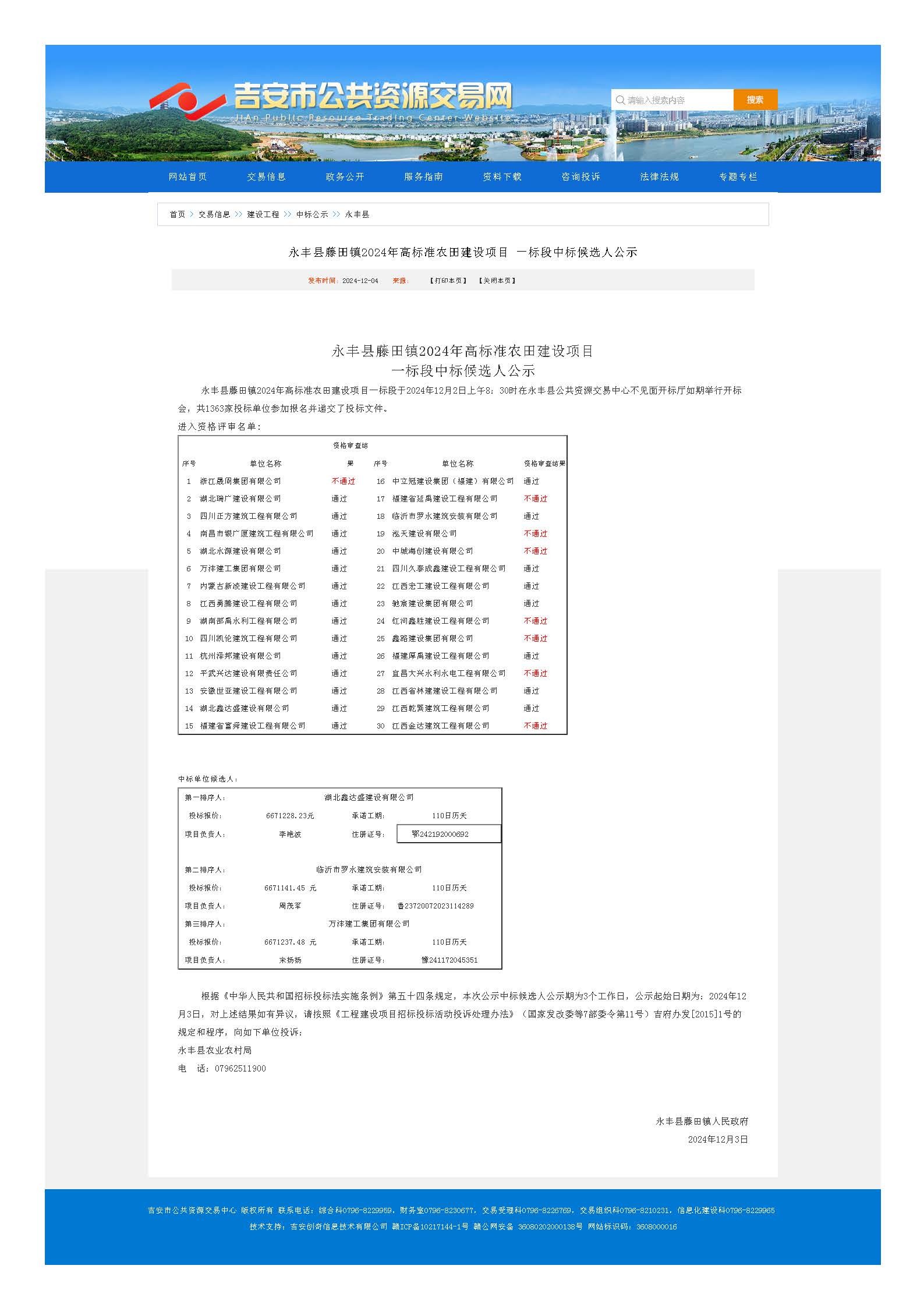This screenshot has width=924, height=1308.
Task: Click 交易信息 in the breadcrumb trail
Action: [214, 215]
